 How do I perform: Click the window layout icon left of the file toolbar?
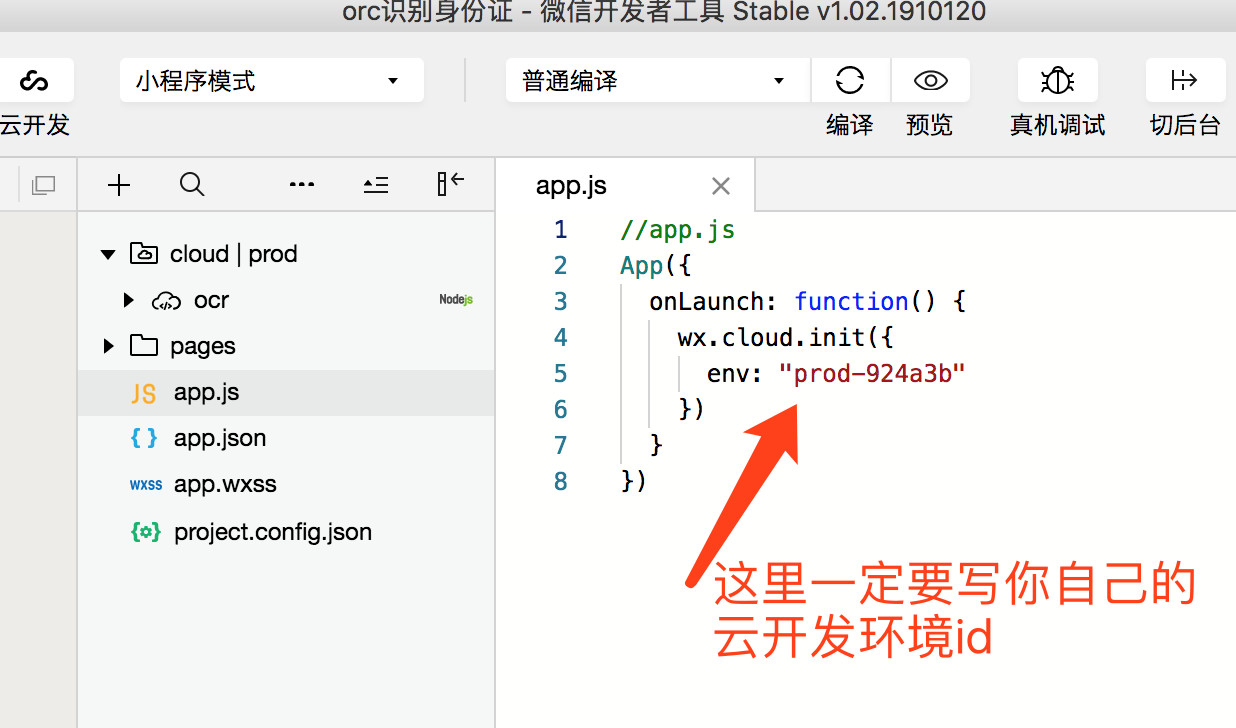click(x=43, y=185)
